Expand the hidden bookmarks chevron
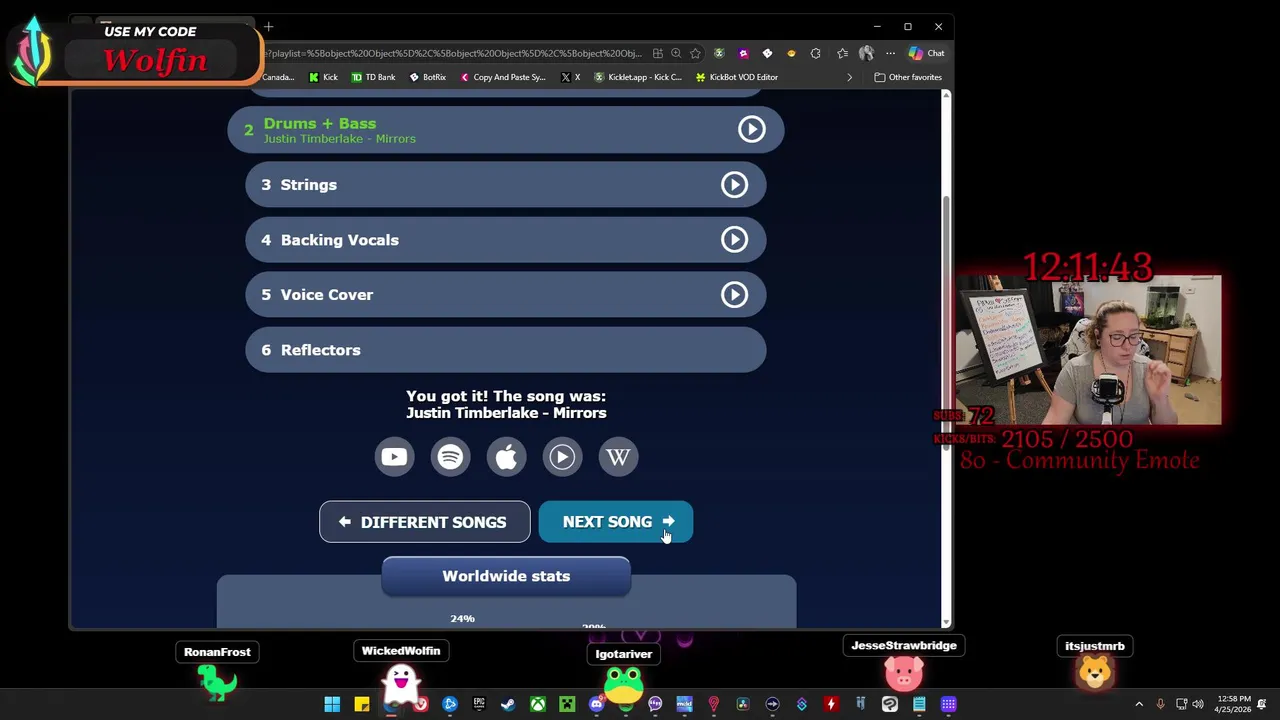1280x720 pixels. (849, 77)
